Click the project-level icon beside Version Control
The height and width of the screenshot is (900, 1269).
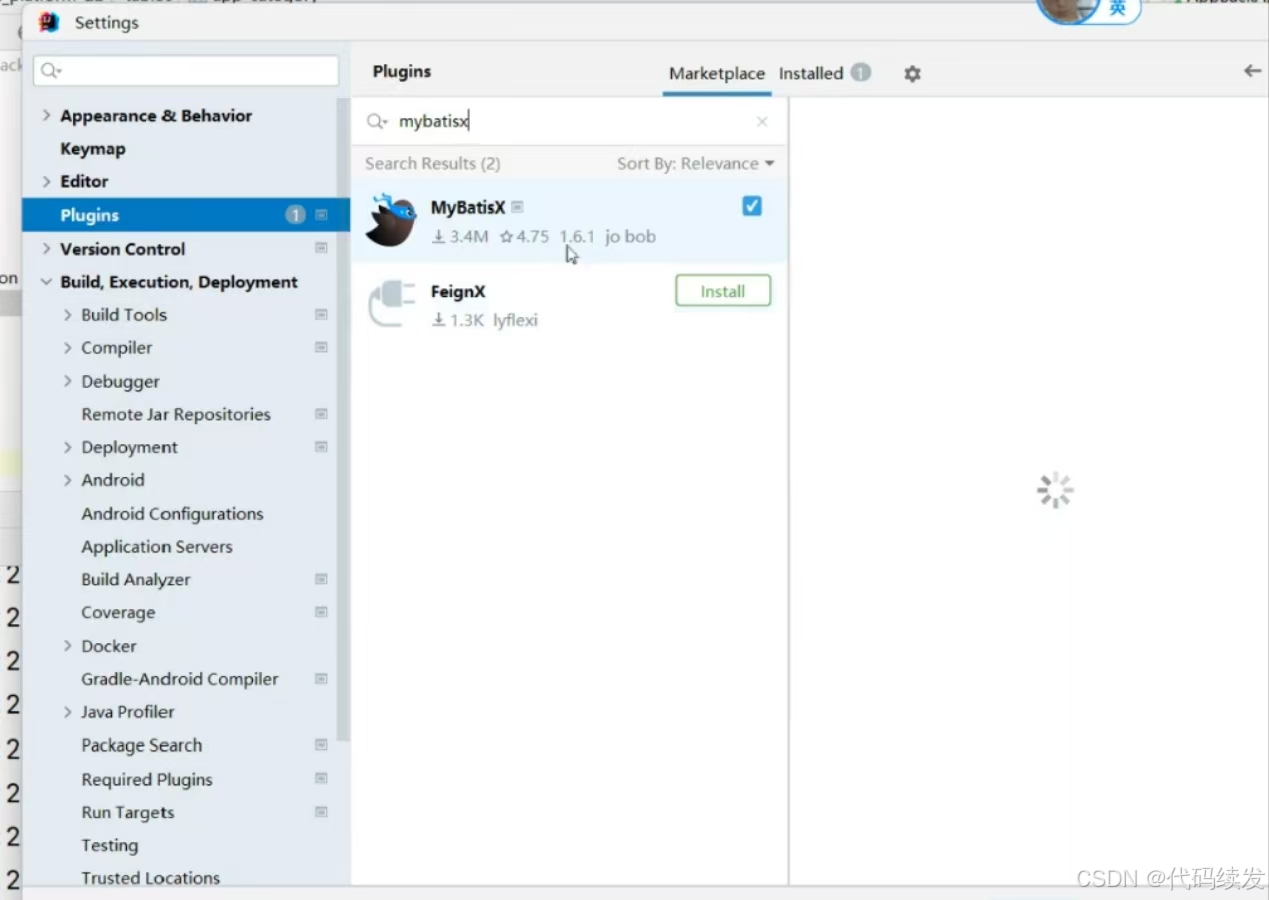[x=321, y=248]
